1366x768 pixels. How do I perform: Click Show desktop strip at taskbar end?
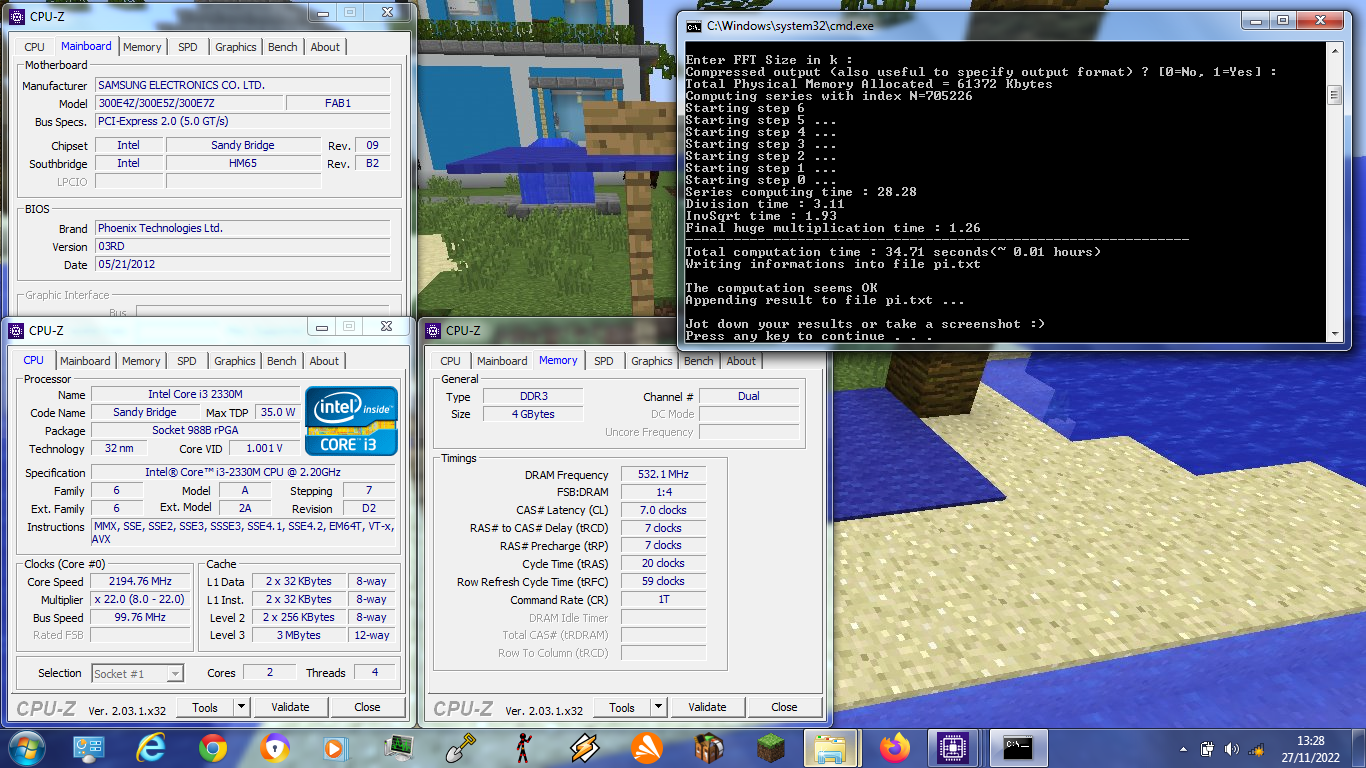coord(1358,749)
